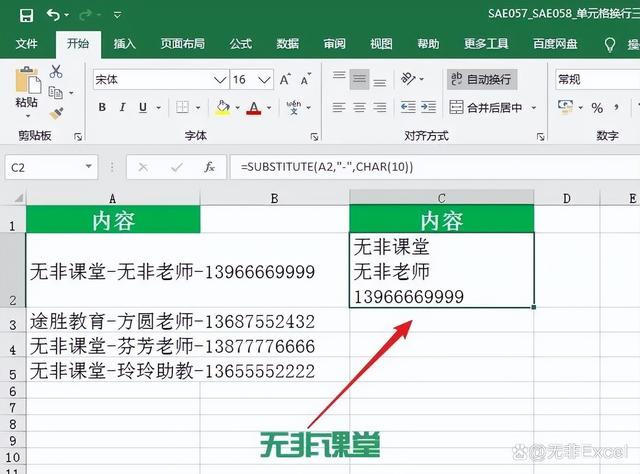Open the Customize Quick Access Toolbar arrow
Viewport: 640px width, 474px height.
coord(118,15)
